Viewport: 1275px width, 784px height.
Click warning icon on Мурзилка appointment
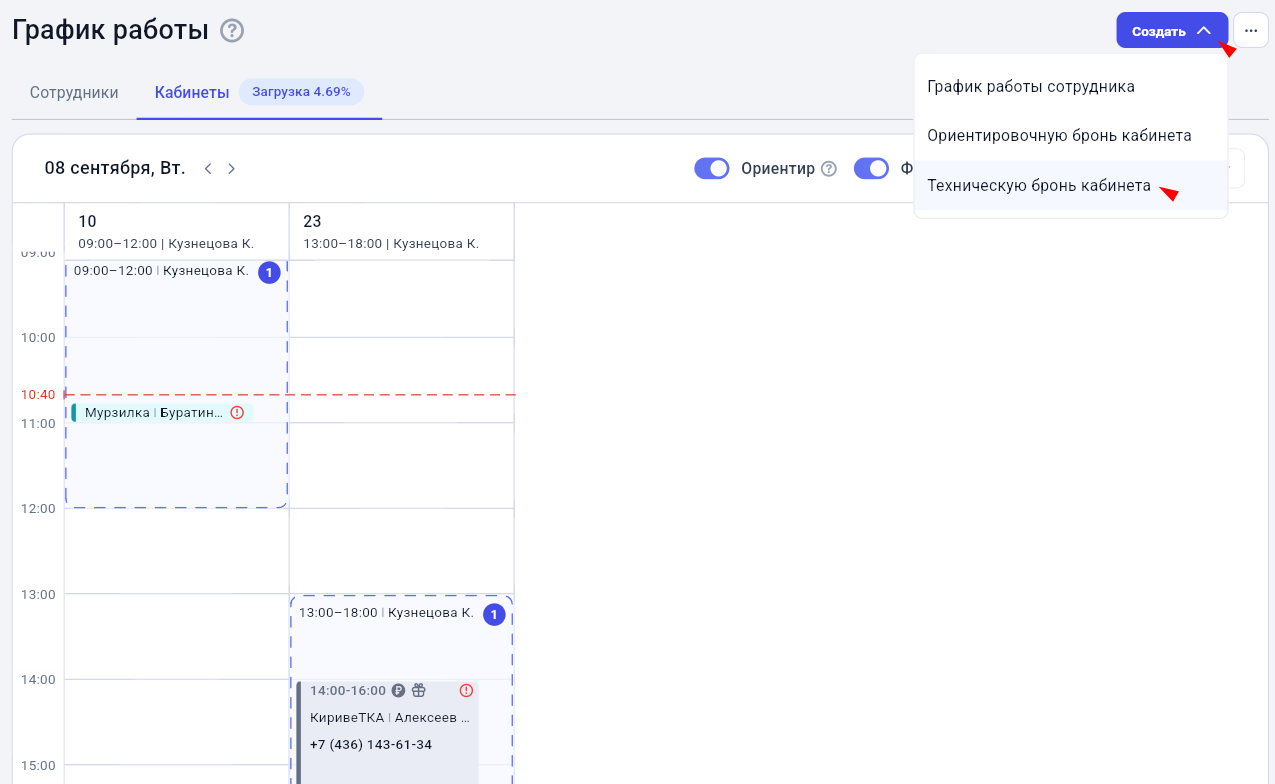pyautogui.click(x=237, y=412)
